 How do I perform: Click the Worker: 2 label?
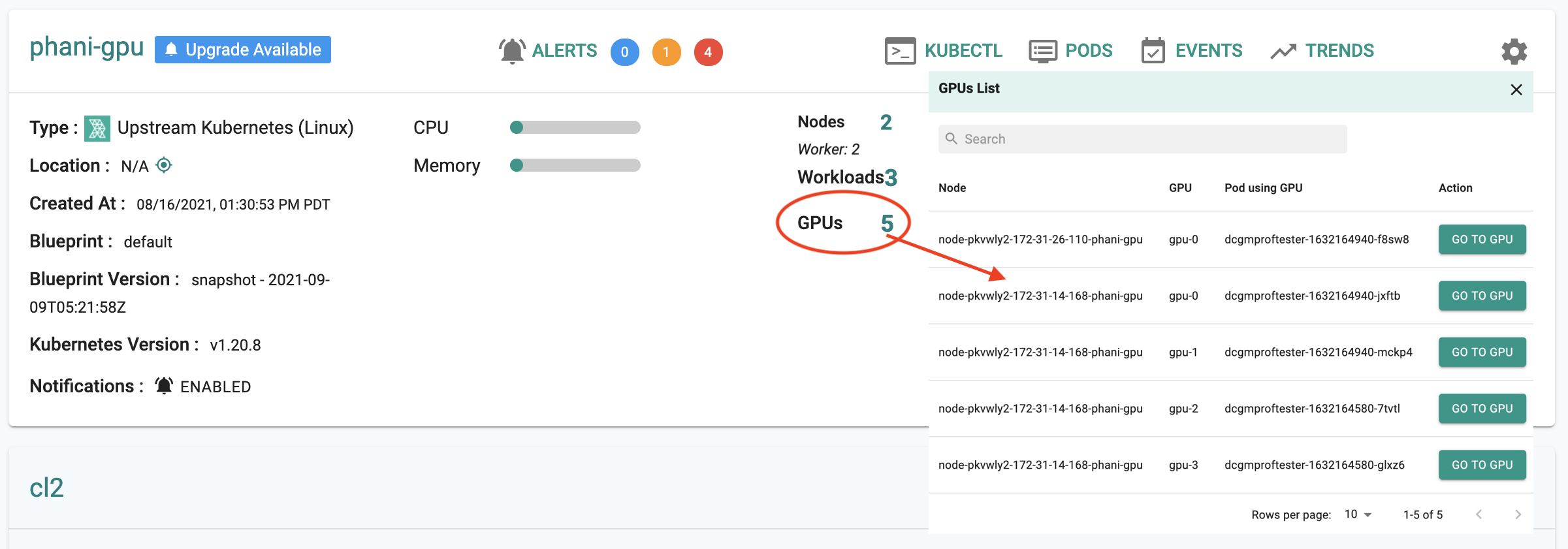coord(828,149)
